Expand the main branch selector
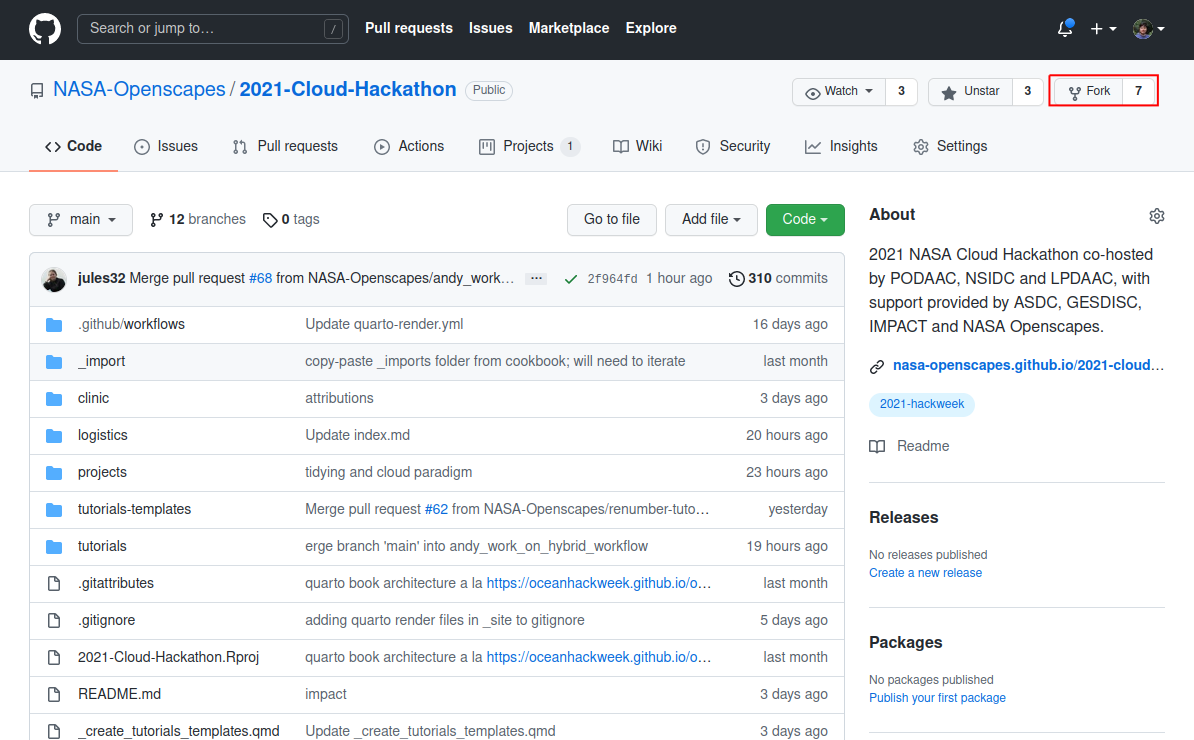The width and height of the screenshot is (1194, 740). pos(81,220)
